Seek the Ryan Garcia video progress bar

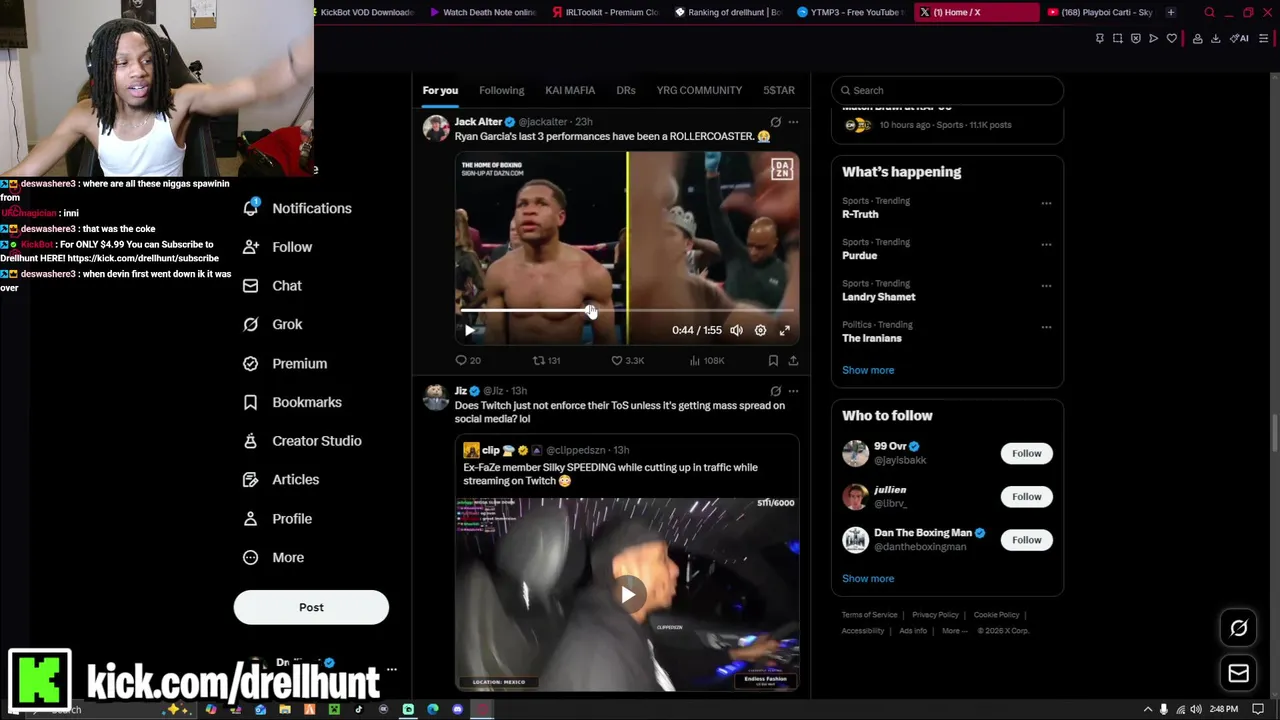click(x=627, y=312)
